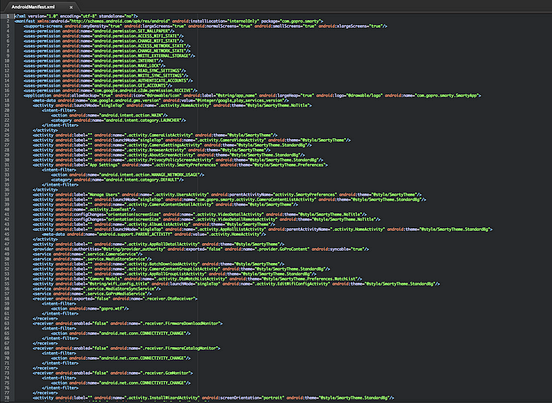Click the google_play_services_version meta-data value

[239, 100]
